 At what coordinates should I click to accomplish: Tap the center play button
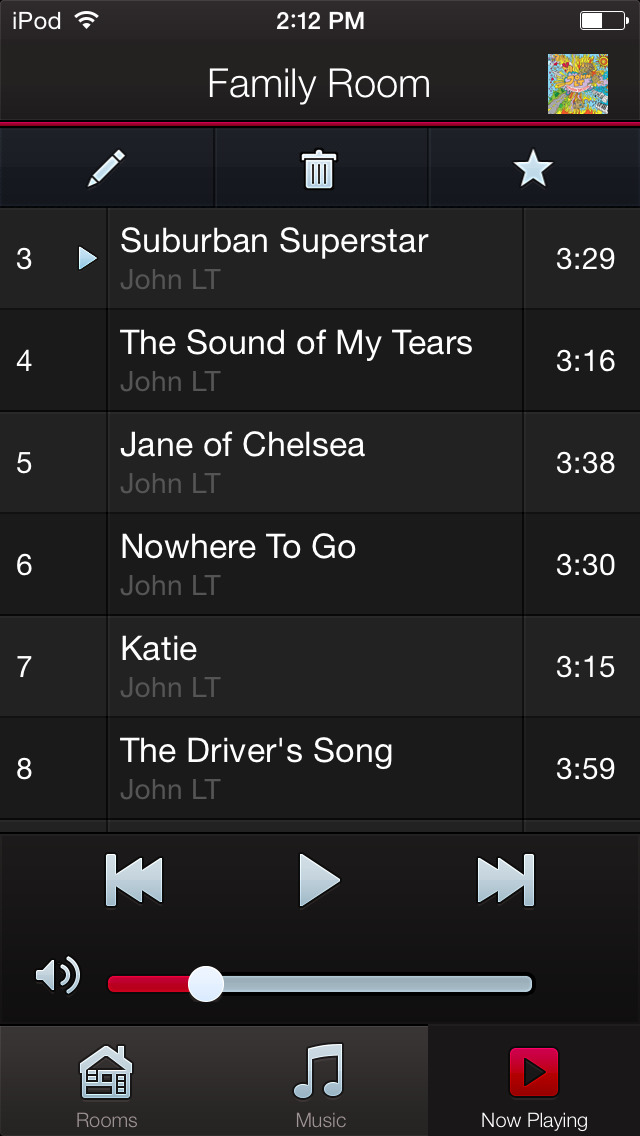pos(320,880)
